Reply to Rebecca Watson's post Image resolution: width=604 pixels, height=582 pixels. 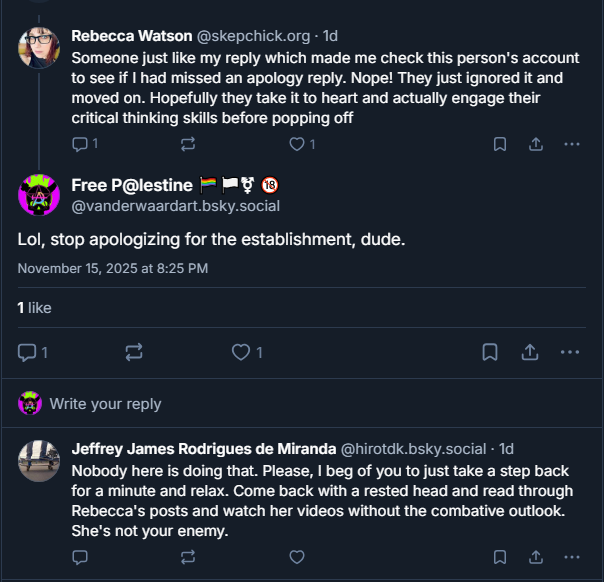pyautogui.click(x=81, y=144)
